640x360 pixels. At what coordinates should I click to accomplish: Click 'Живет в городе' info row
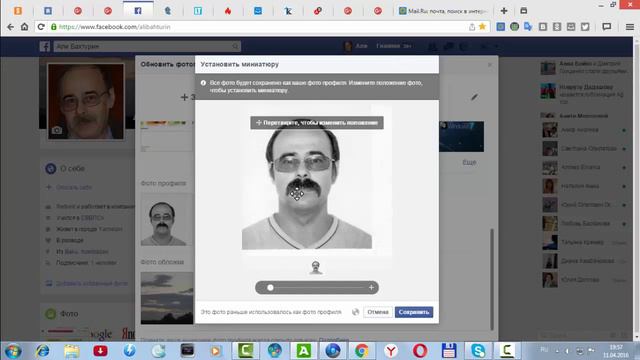84,229
